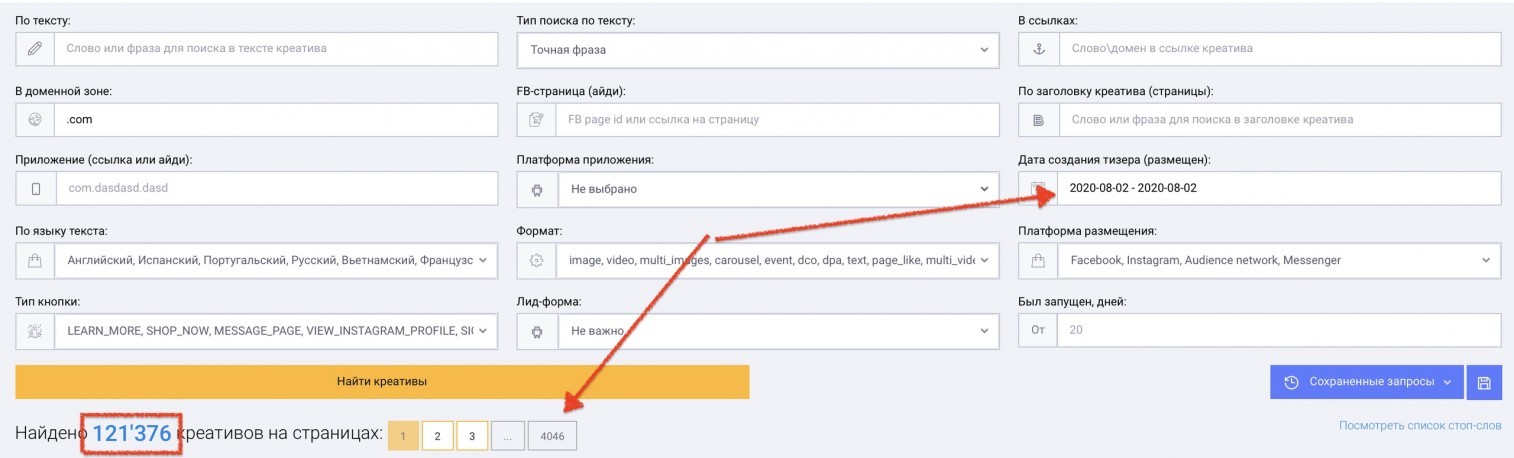Open the Лид-форма dropdown
Image resolution: width=1514 pixels, height=458 pixels.
[758, 331]
